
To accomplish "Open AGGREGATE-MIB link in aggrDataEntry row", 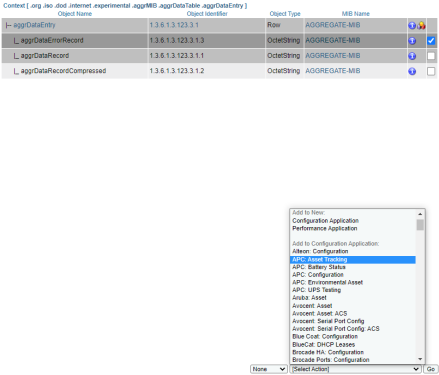I will (x=333, y=25).
